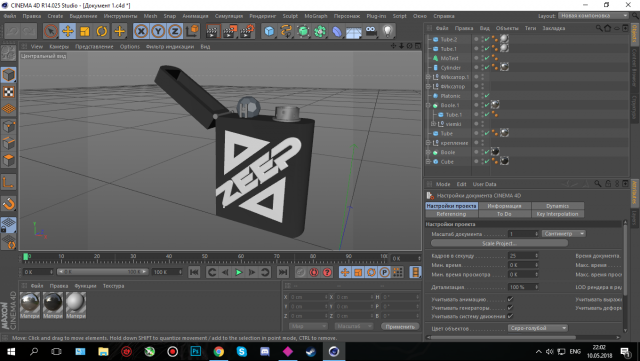Image resolution: width=640 pixels, height=361 pixels.
Task: Toggle the 'Учитывать анимацию' checkbox
Action: (x=510, y=299)
